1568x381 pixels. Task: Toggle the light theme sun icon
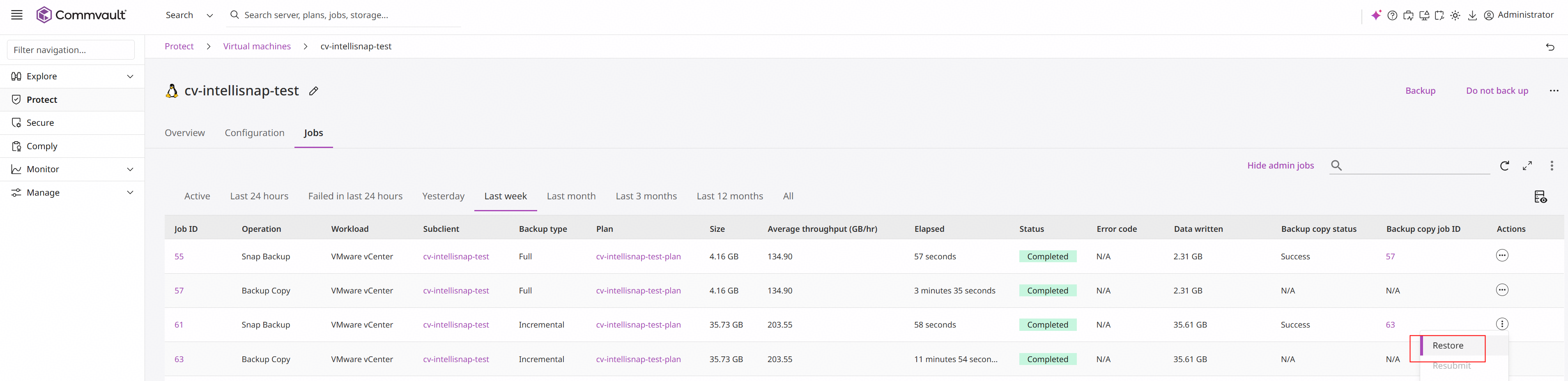(1455, 15)
